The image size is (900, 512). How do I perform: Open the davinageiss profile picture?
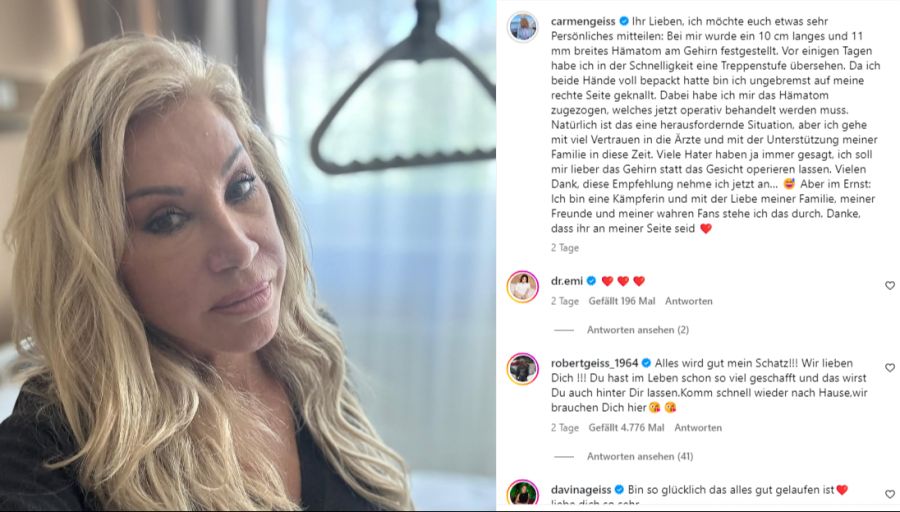coord(522,494)
